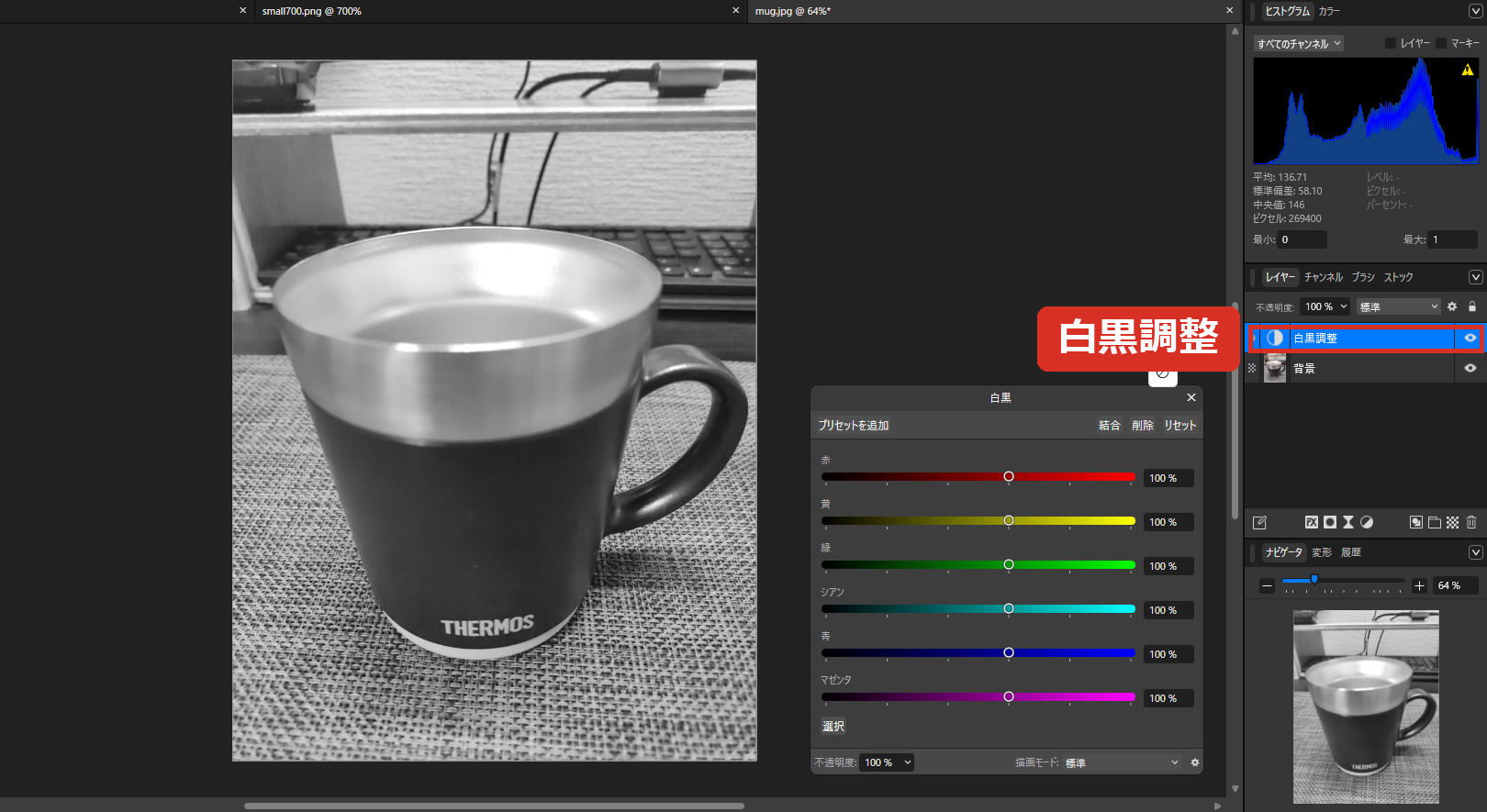Click the live filters hourglass icon
Screen dimensions: 1487x812
(x=1348, y=522)
